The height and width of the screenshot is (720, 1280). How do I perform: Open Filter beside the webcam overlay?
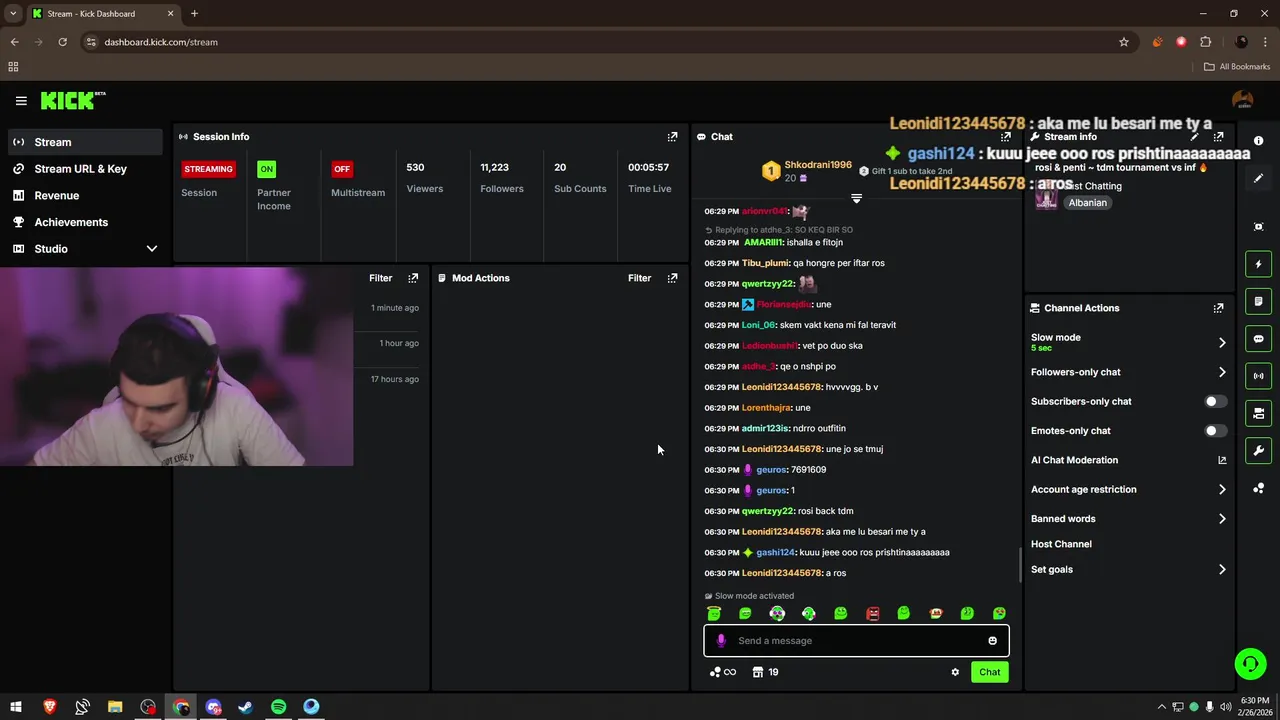coord(380,278)
